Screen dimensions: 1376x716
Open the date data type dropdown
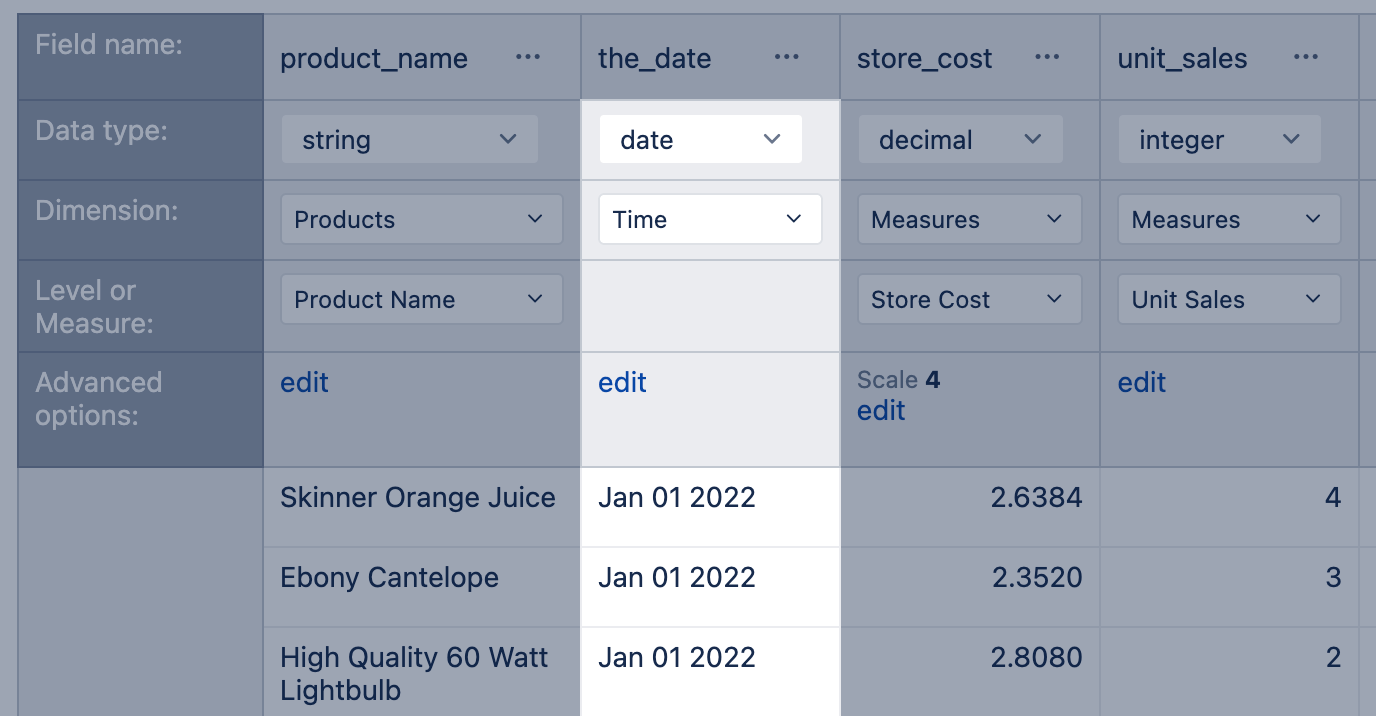coord(700,140)
